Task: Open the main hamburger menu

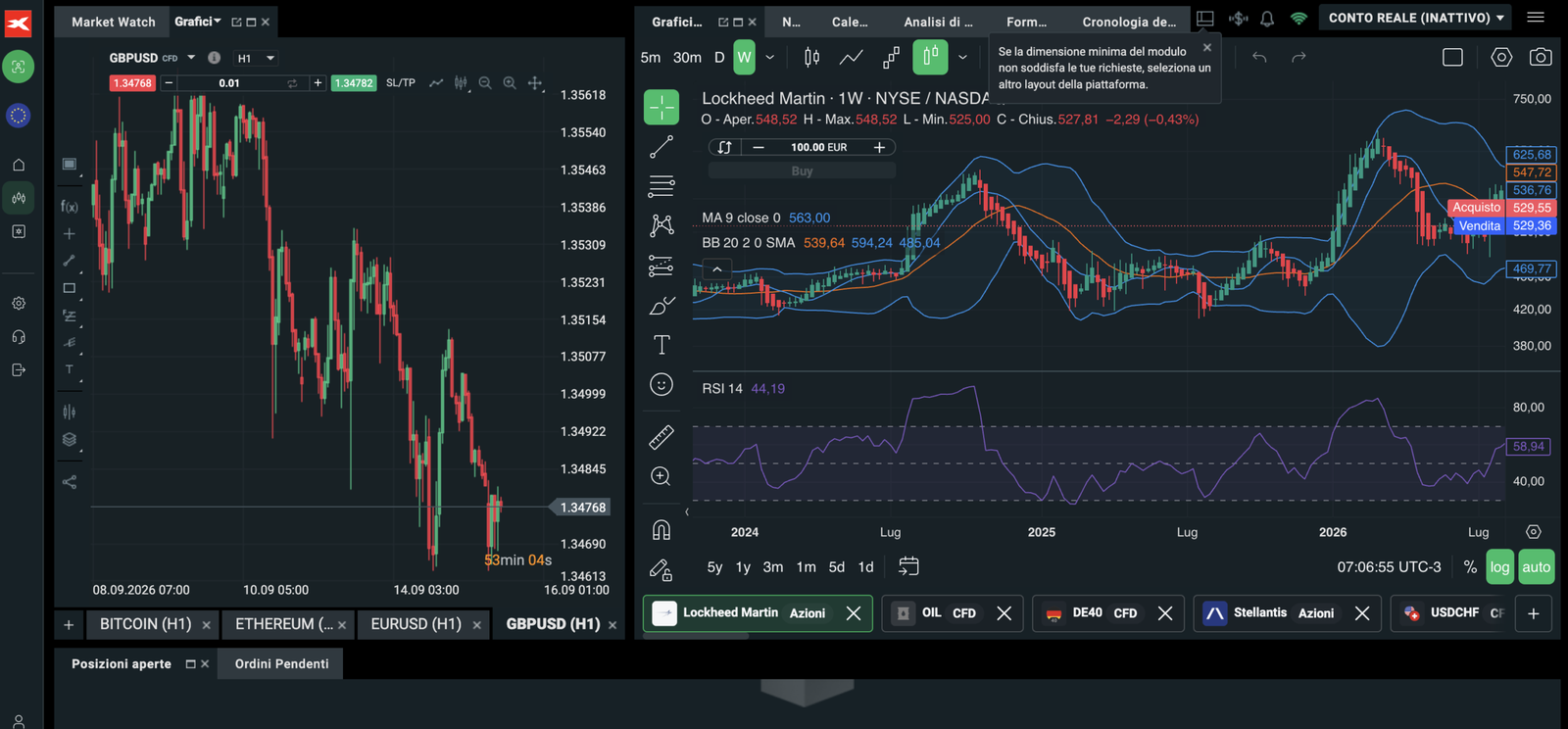Action: [1536, 18]
